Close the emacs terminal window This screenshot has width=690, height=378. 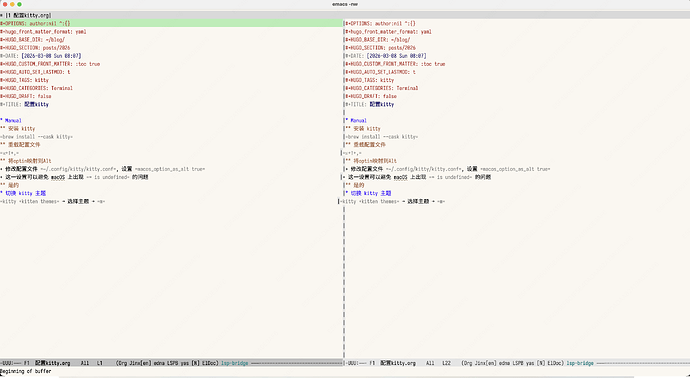(5, 4)
